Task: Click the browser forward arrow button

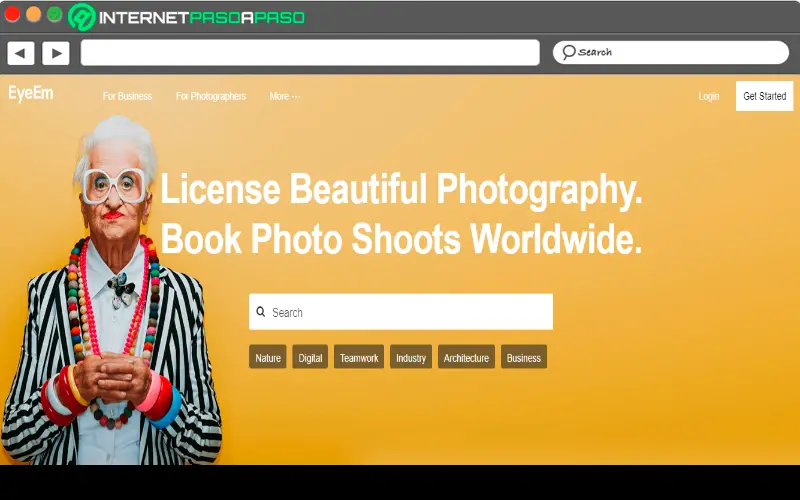Action: (x=56, y=53)
